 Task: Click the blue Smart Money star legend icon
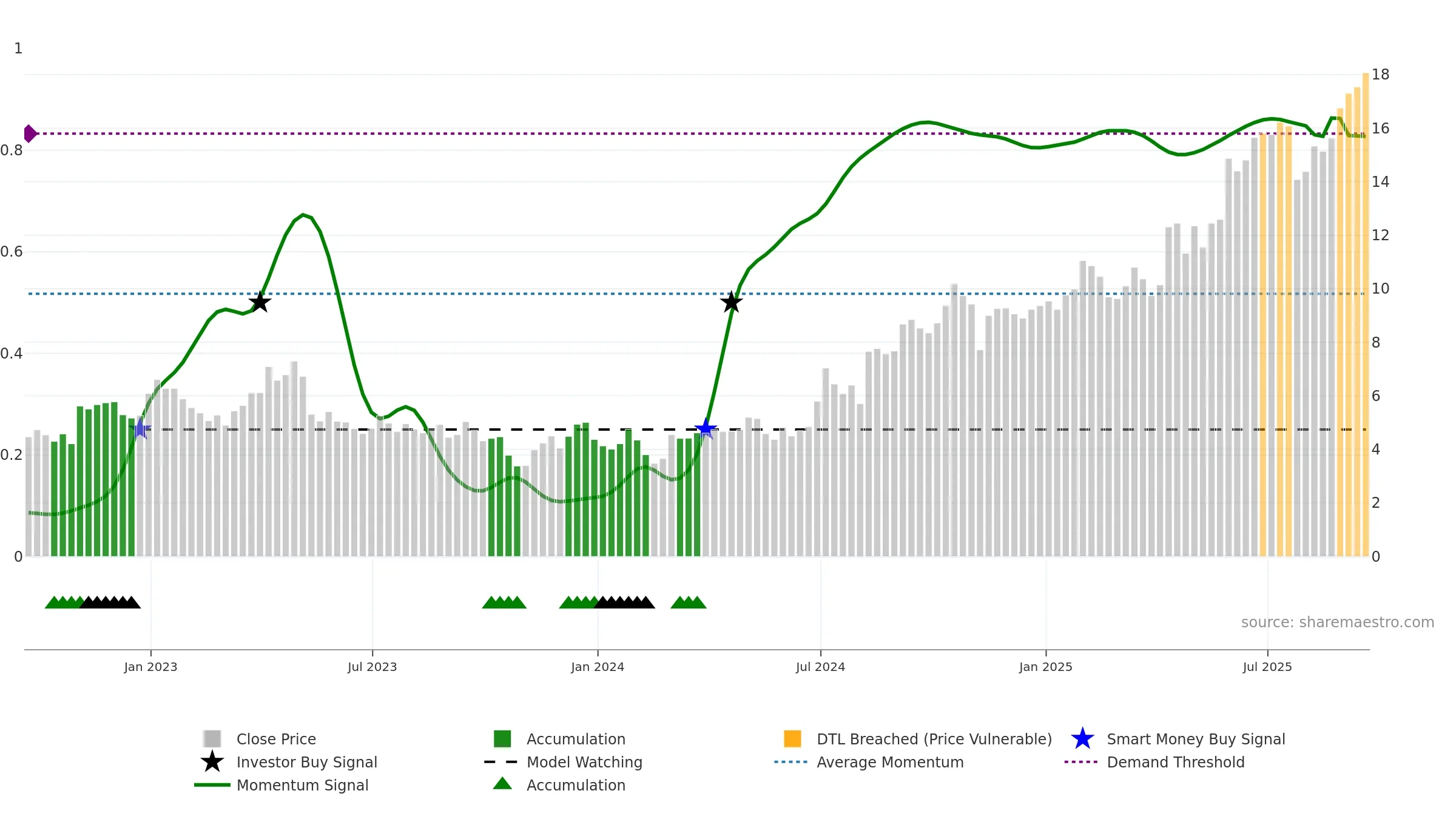coord(1082,739)
